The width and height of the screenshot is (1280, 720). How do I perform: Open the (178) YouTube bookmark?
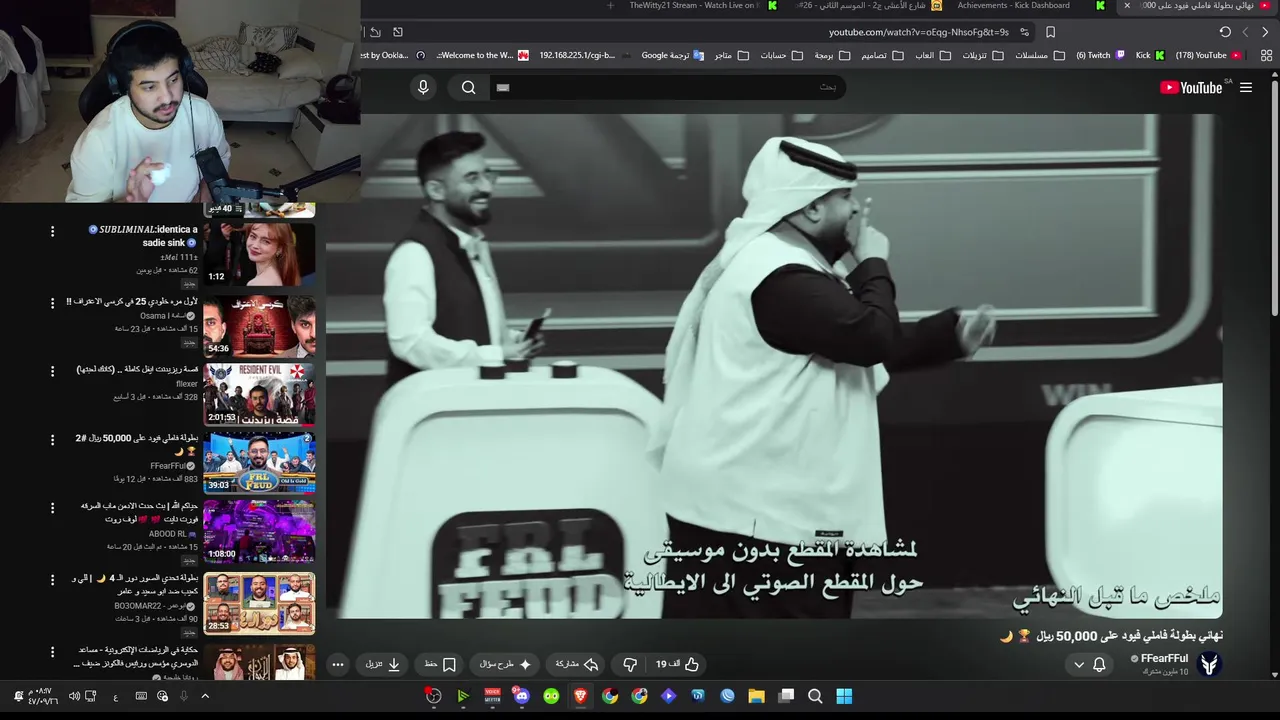1209,55
